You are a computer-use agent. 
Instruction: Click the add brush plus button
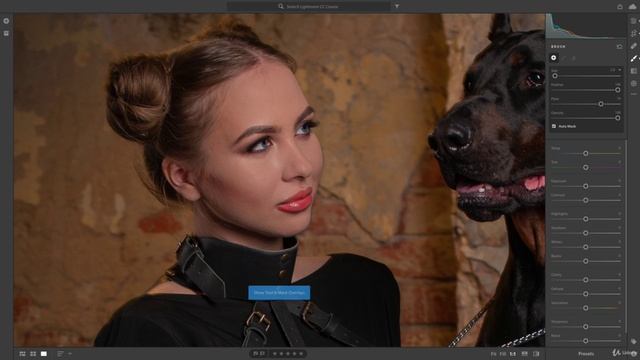[553, 58]
